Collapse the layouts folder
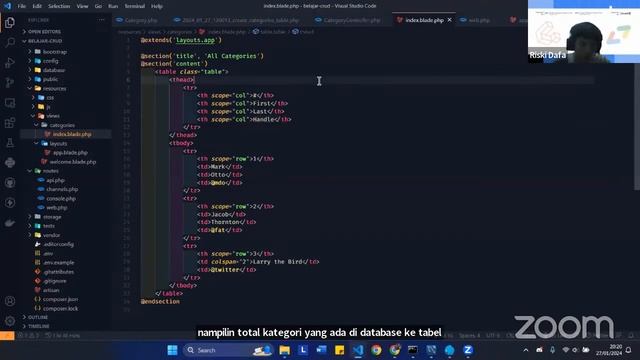This screenshot has height=360, width=640. pos(58,144)
